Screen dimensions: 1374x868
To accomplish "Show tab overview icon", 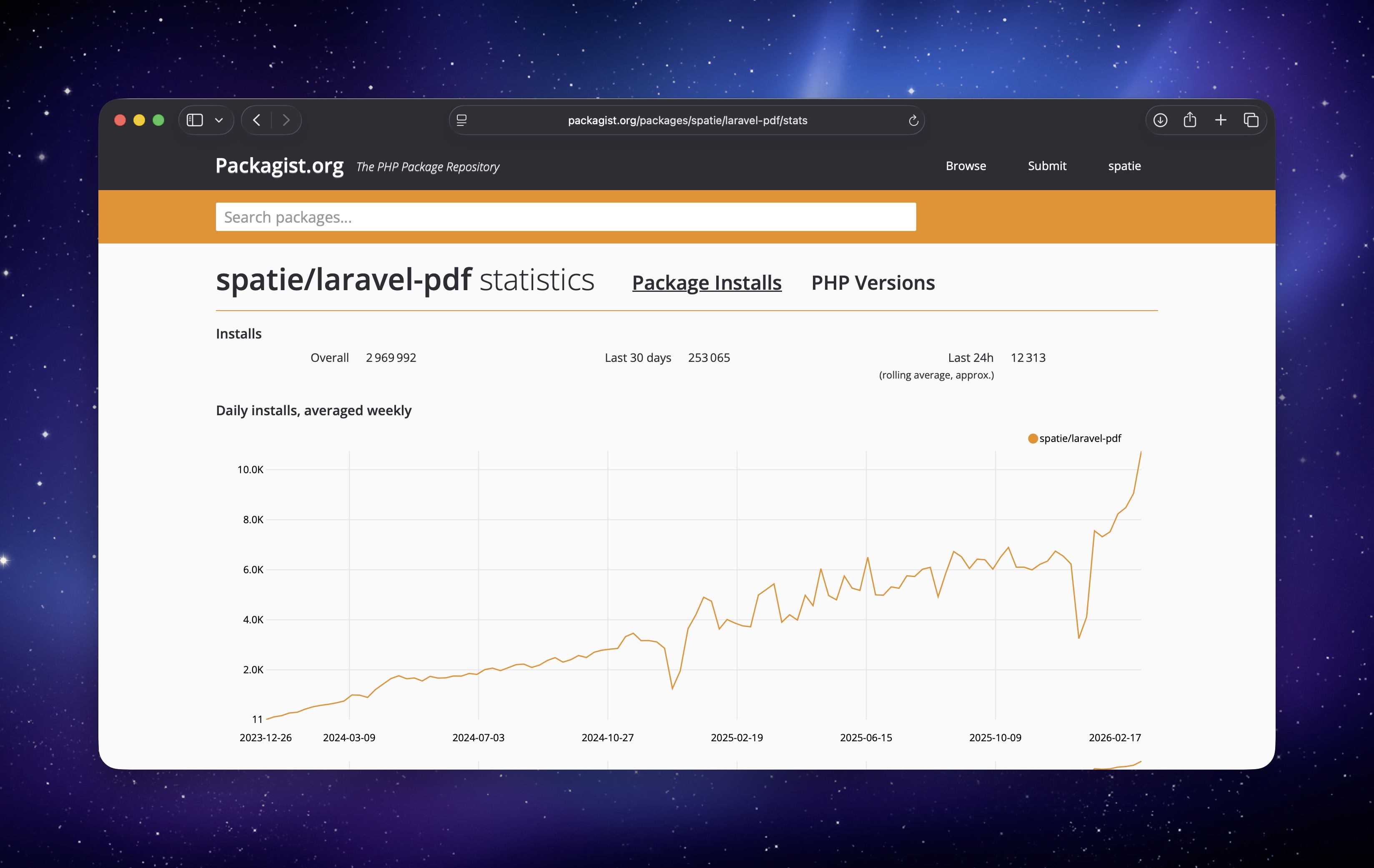I will point(1251,120).
